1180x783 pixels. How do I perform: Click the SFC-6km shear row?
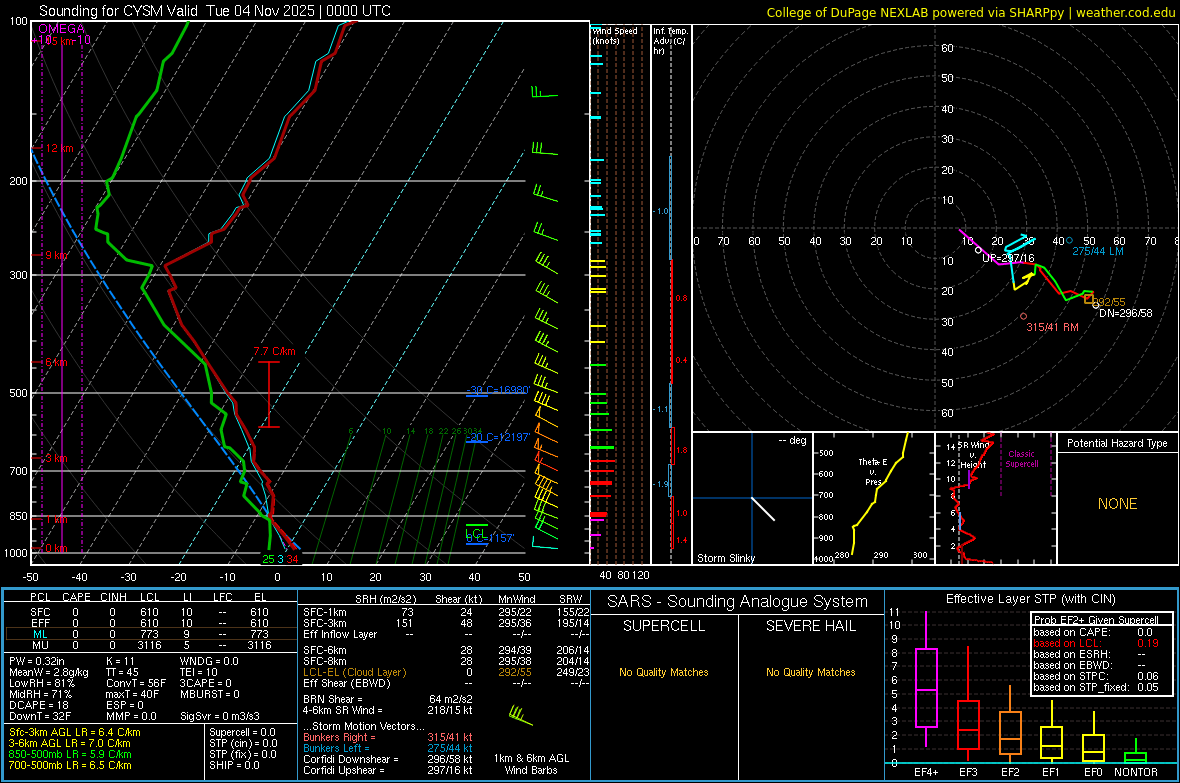tap(446, 650)
